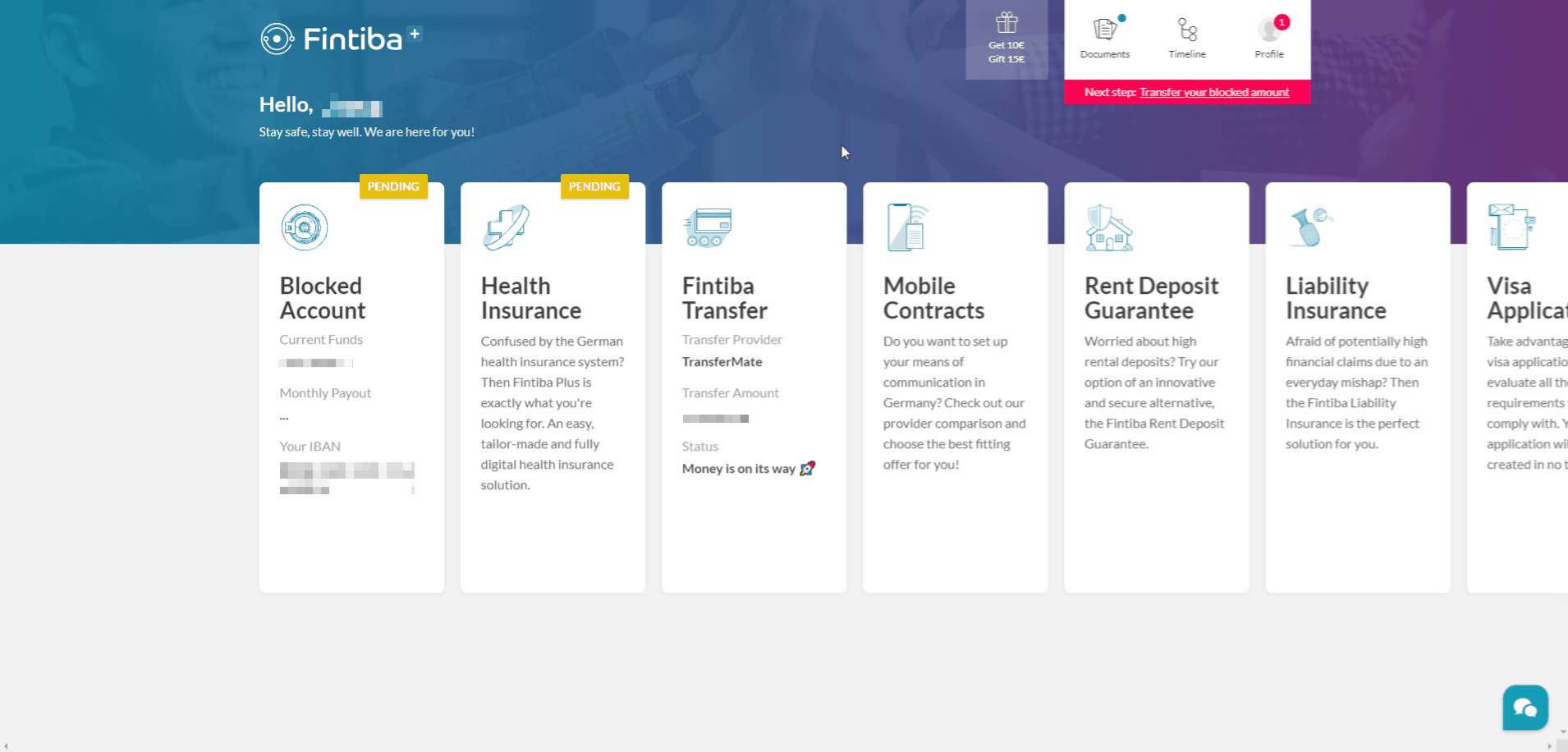Screen dimensions: 1568x752
Task: Click the Get 10€ text
Action: pyautogui.click(x=1006, y=45)
